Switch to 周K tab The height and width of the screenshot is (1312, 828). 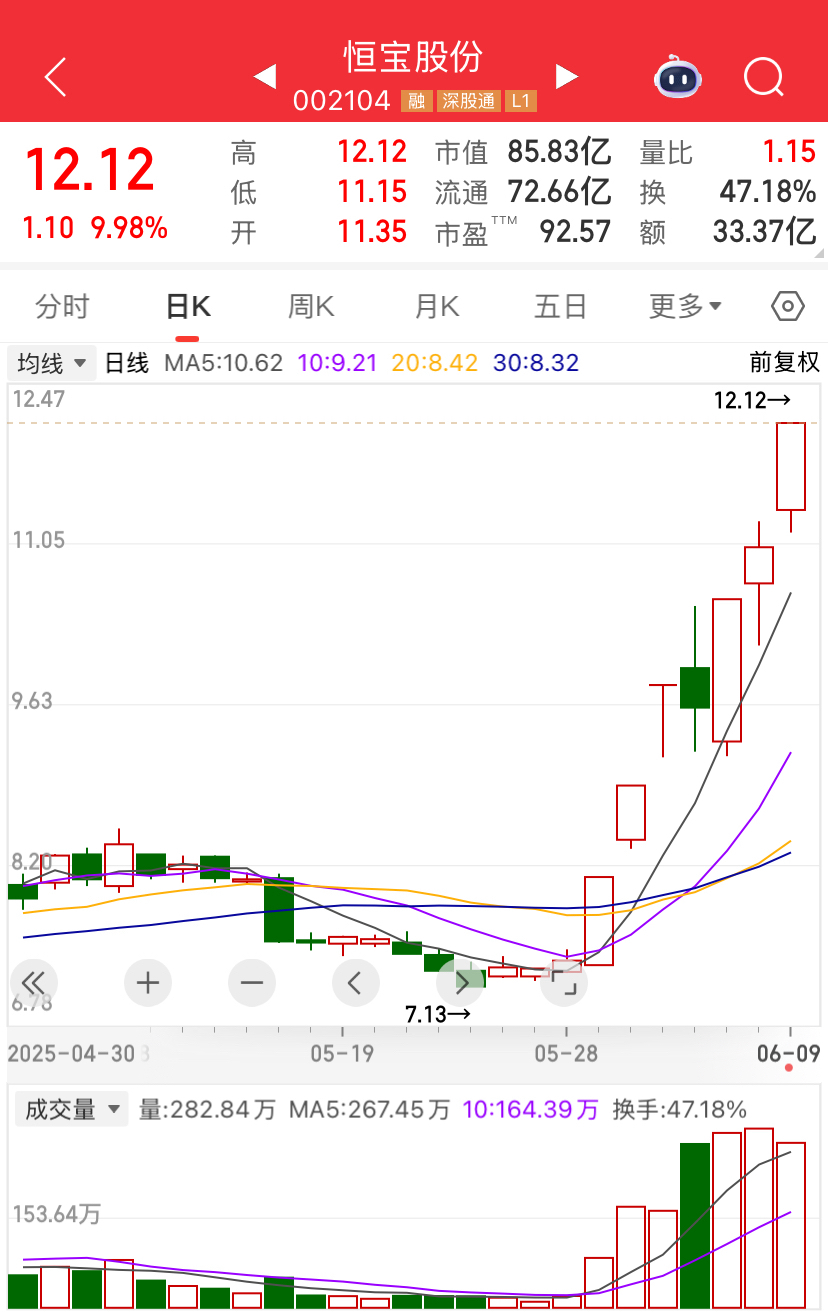tap(311, 306)
